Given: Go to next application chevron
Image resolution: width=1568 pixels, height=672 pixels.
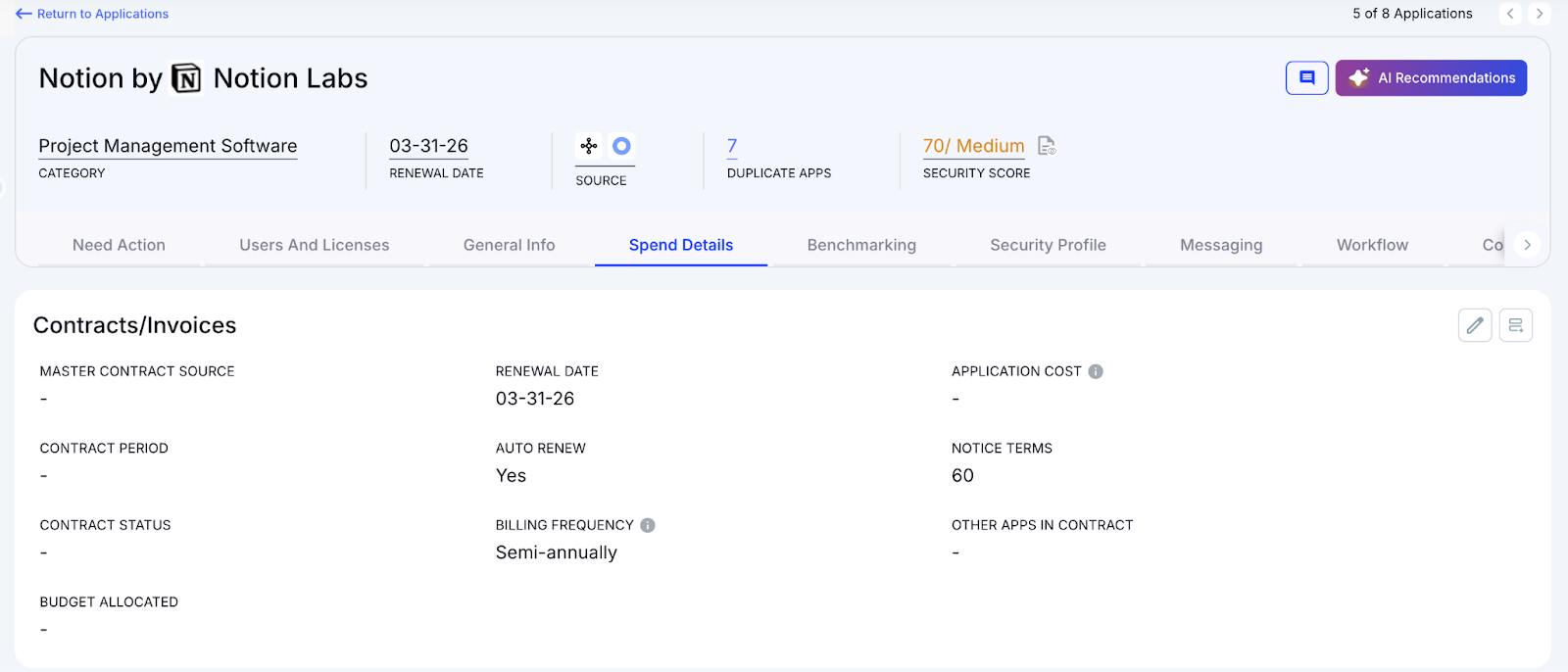Looking at the screenshot, I should 1540,14.
